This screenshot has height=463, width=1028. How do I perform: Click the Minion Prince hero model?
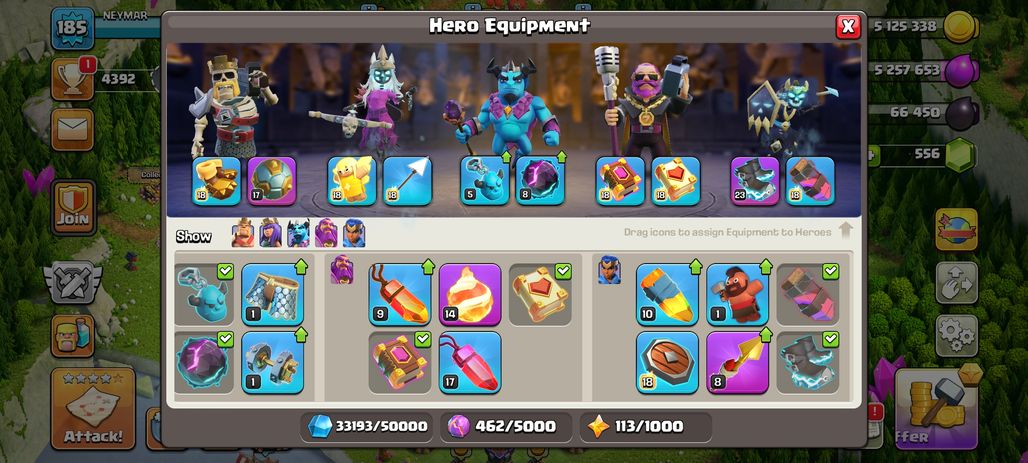[x=511, y=106]
